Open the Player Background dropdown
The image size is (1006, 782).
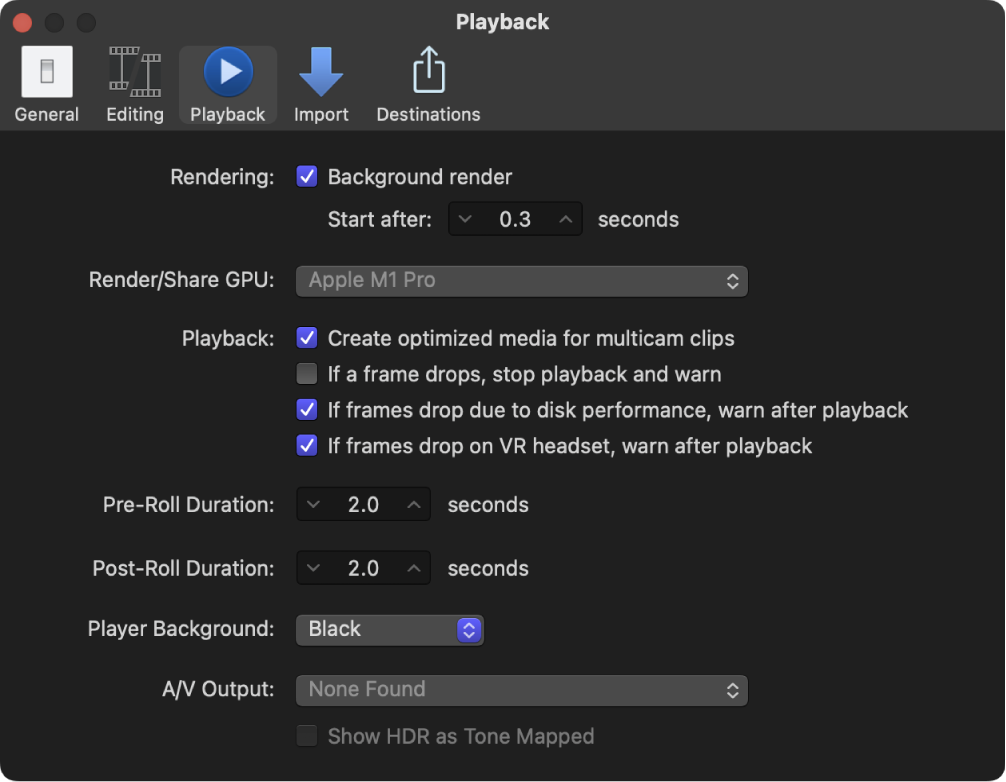[x=389, y=629]
